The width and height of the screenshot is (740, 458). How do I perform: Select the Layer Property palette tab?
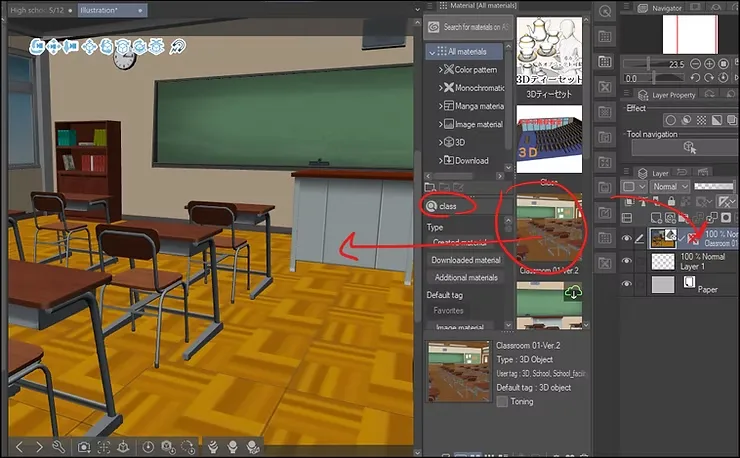click(666, 94)
